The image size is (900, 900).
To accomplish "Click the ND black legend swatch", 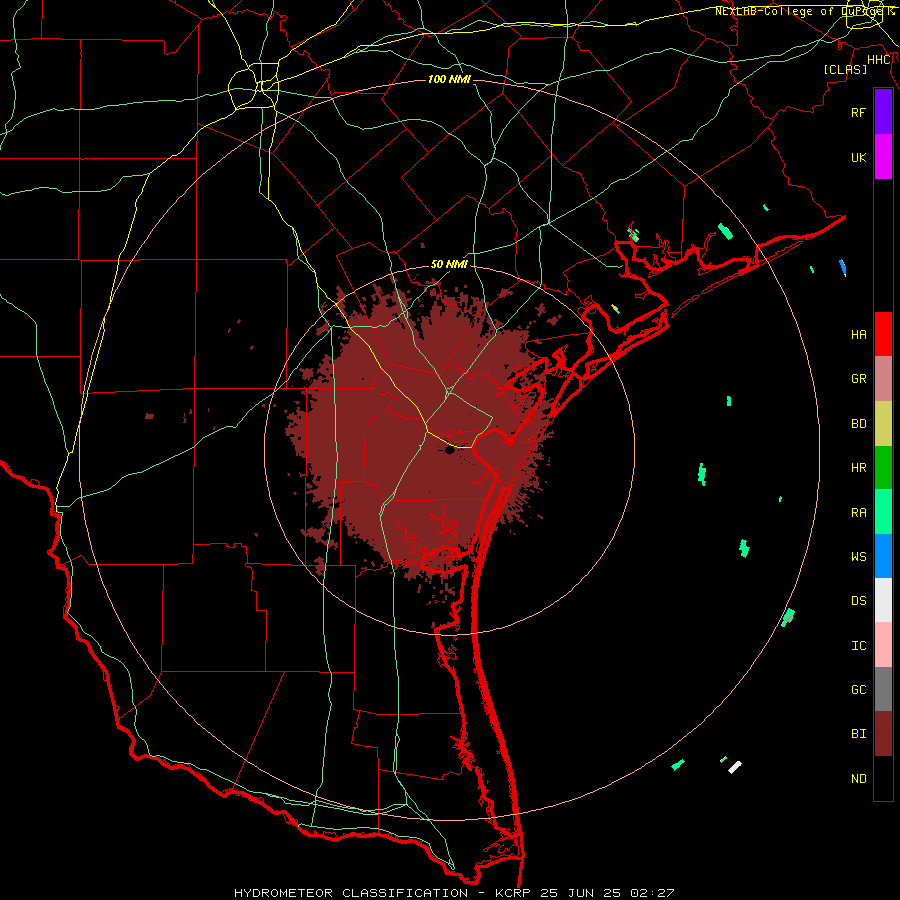I will tap(883, 778).
